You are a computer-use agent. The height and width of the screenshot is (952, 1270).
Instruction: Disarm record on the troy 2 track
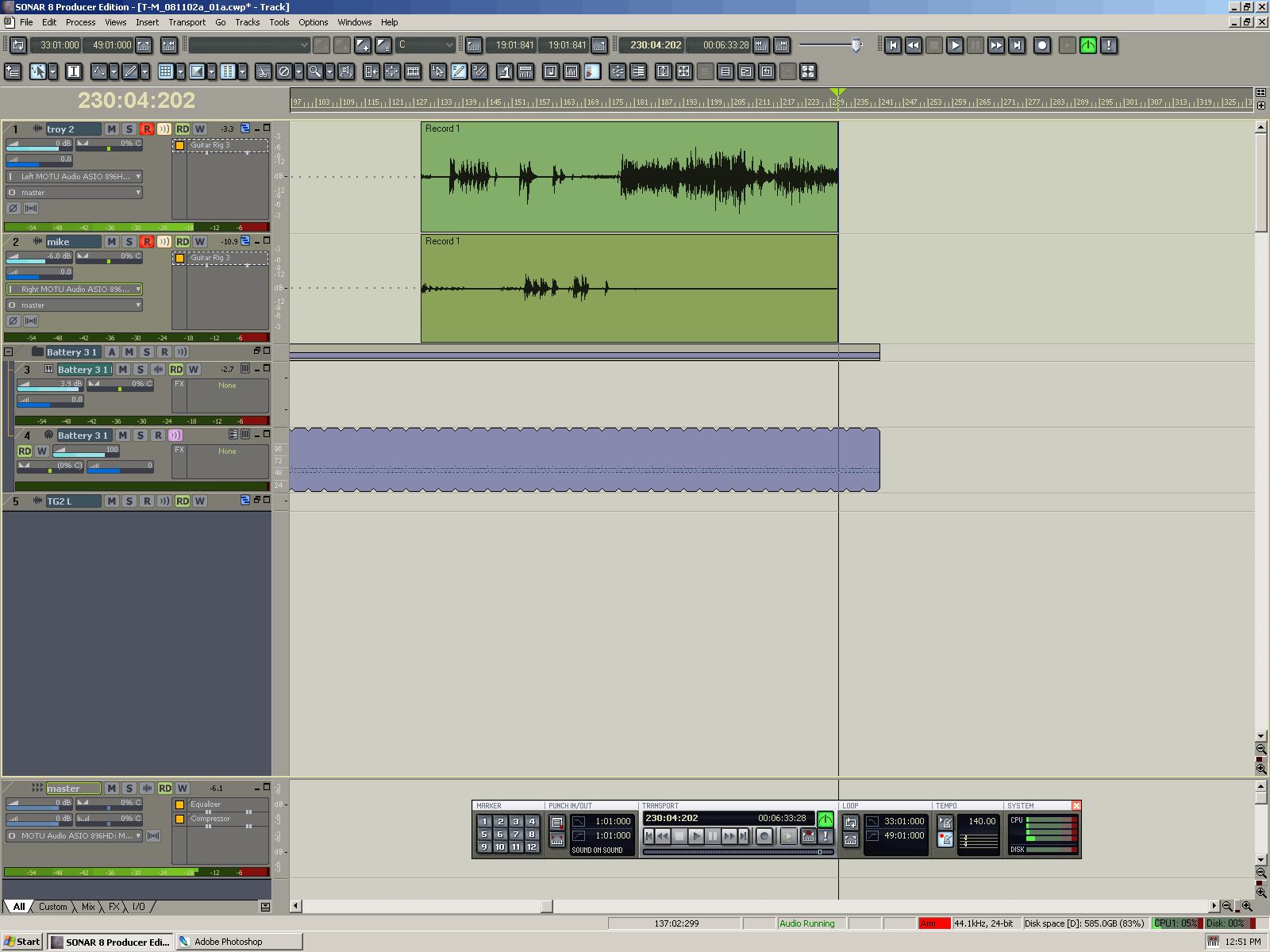tap(147, 129)
